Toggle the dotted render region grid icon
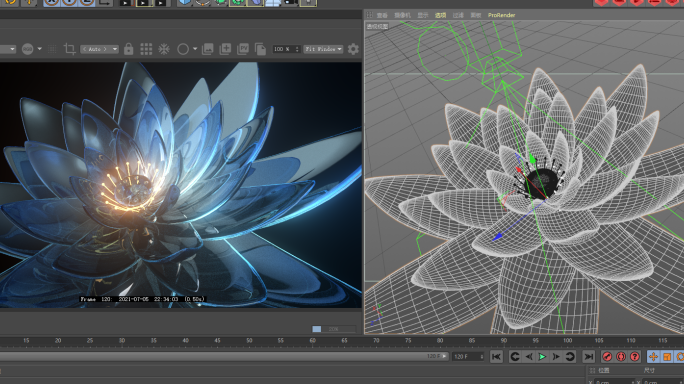 click(52, 49)
